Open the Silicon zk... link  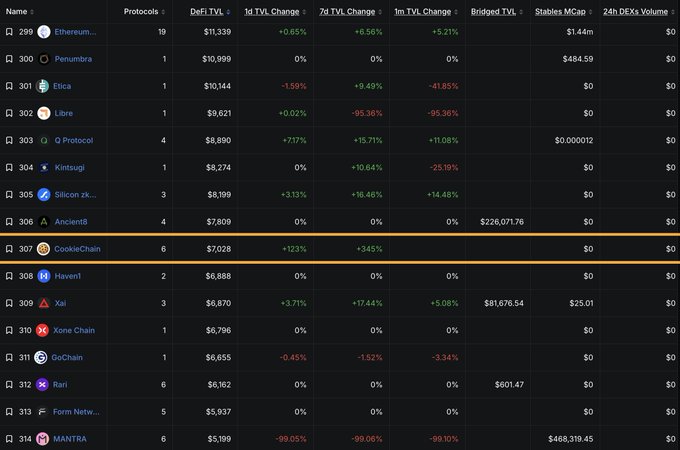click(75, 195)
